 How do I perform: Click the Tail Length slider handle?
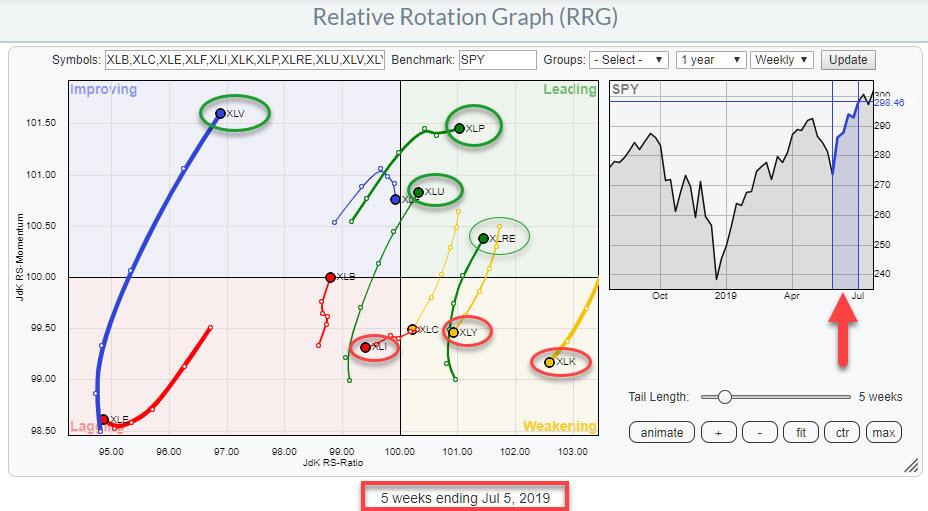[x=724, y=397]
